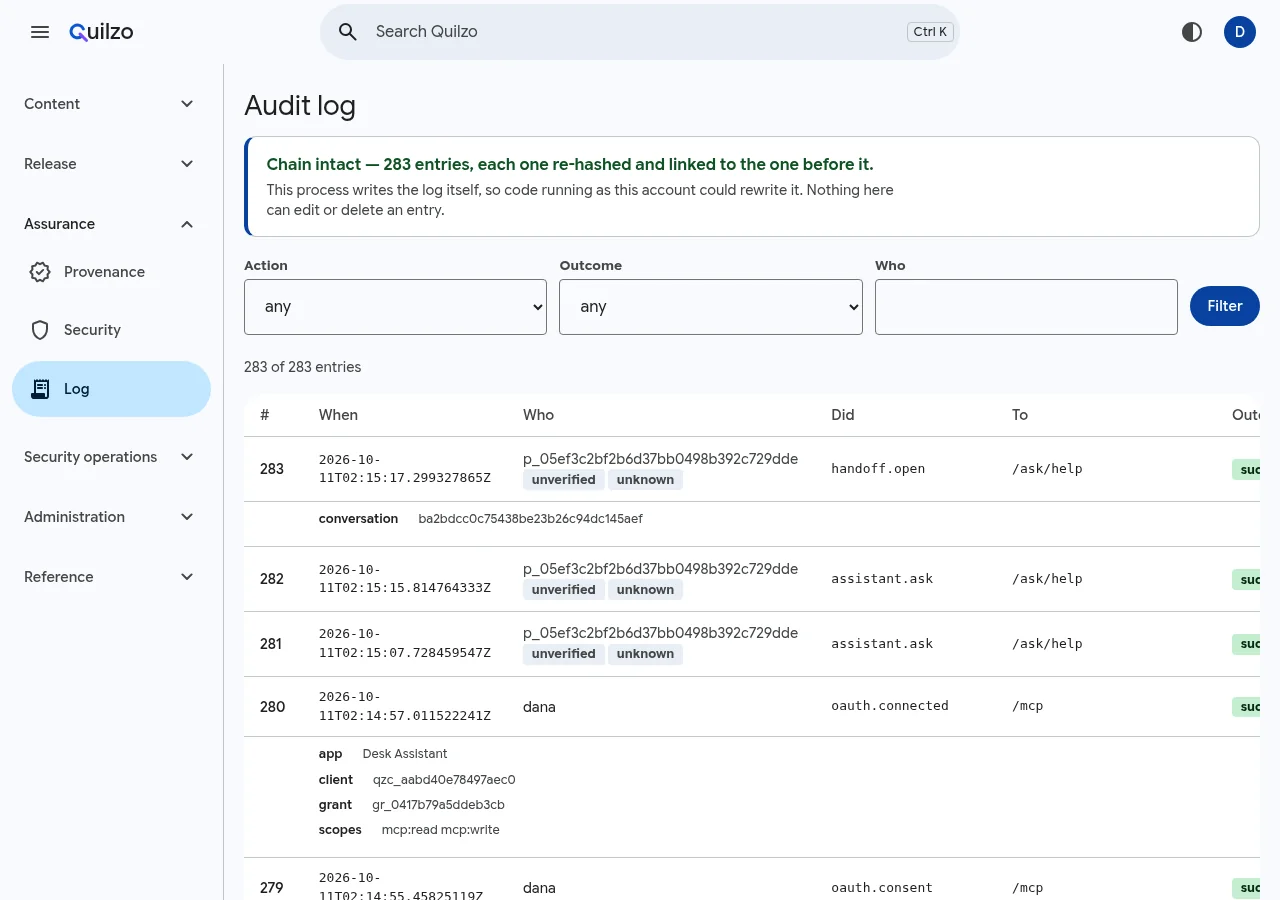1280x900 pixels.
Task: Click the mcp:read mcp:write scopes value
Action: [x=441, y=830]
